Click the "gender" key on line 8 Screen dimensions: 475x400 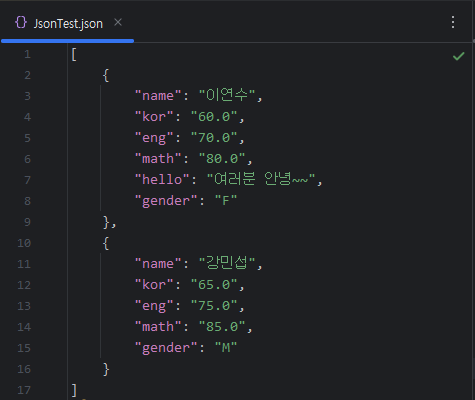click(166, 201)
